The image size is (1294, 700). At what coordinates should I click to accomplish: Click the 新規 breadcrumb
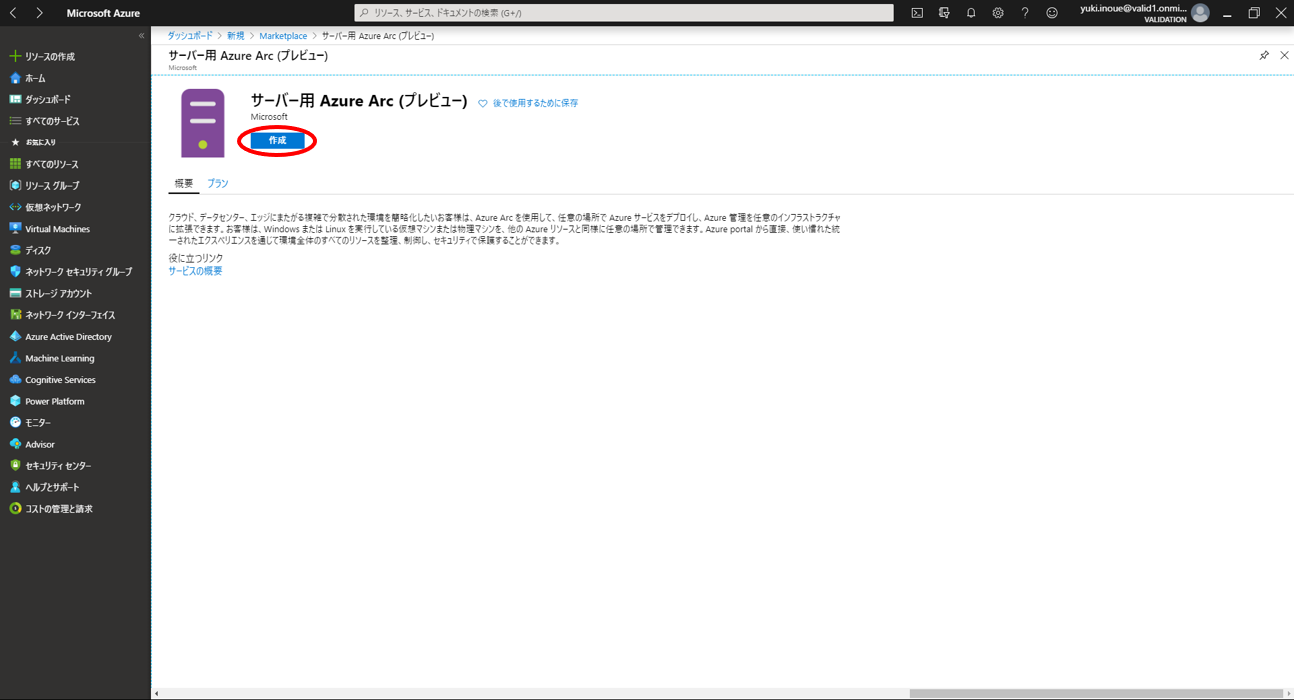[235, 36]
